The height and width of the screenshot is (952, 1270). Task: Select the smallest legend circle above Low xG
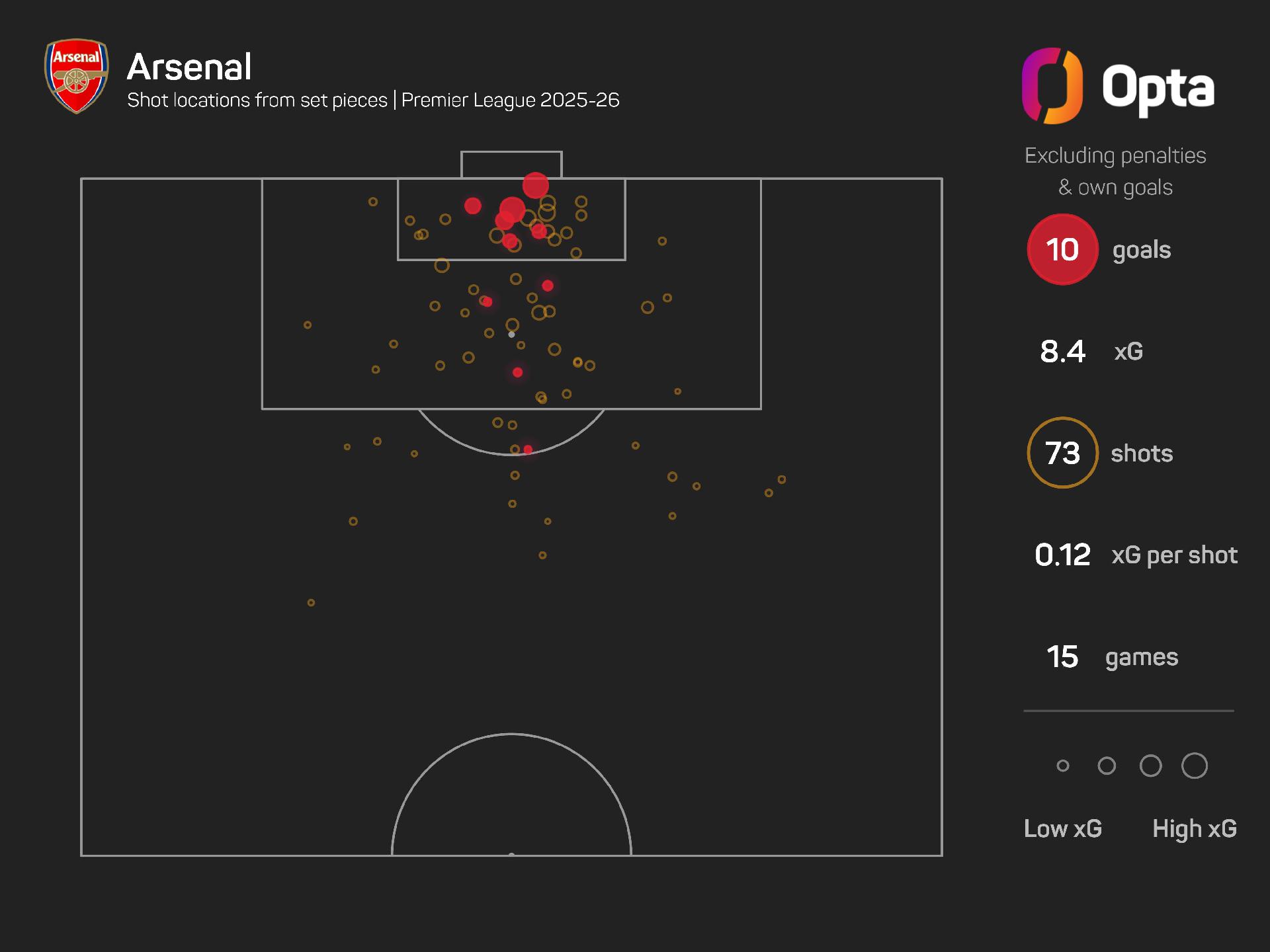tap(1063, 766)
